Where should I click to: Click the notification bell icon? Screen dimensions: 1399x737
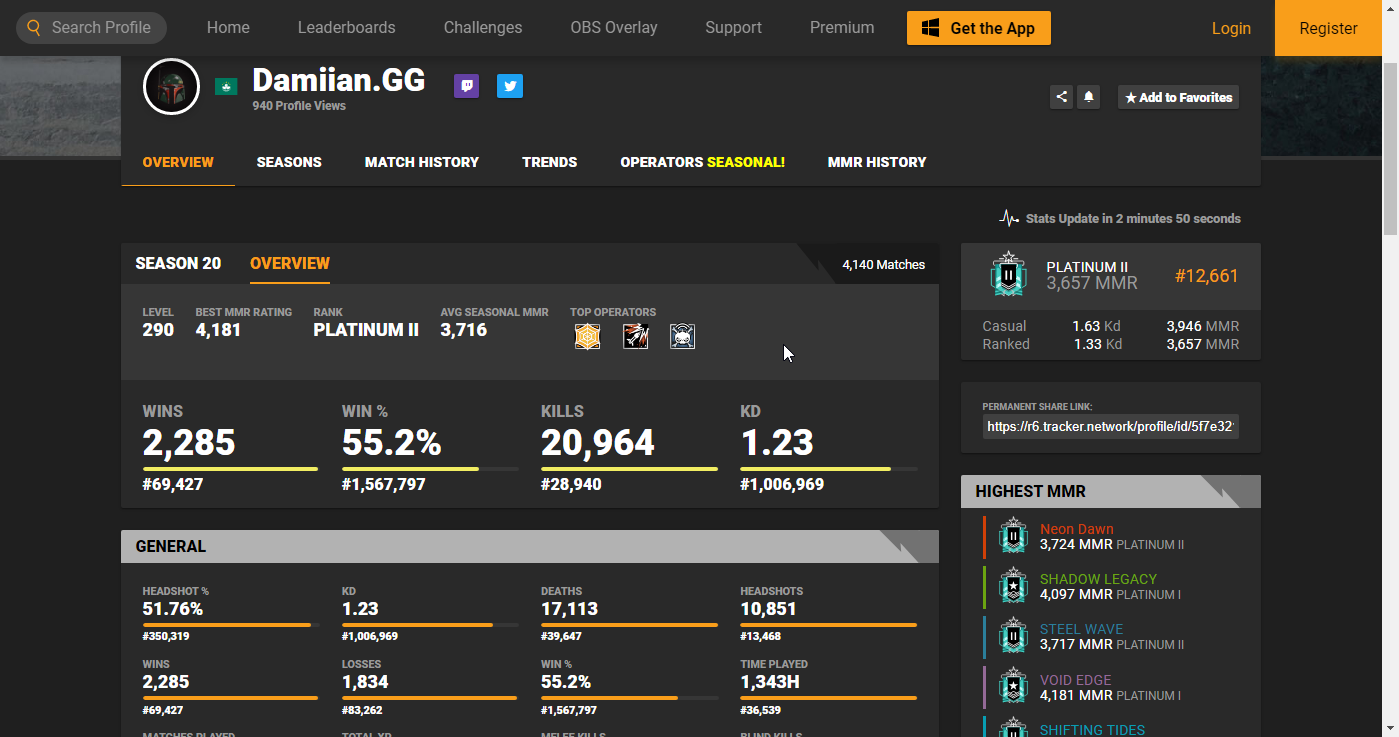click(x=1089, y=97)
